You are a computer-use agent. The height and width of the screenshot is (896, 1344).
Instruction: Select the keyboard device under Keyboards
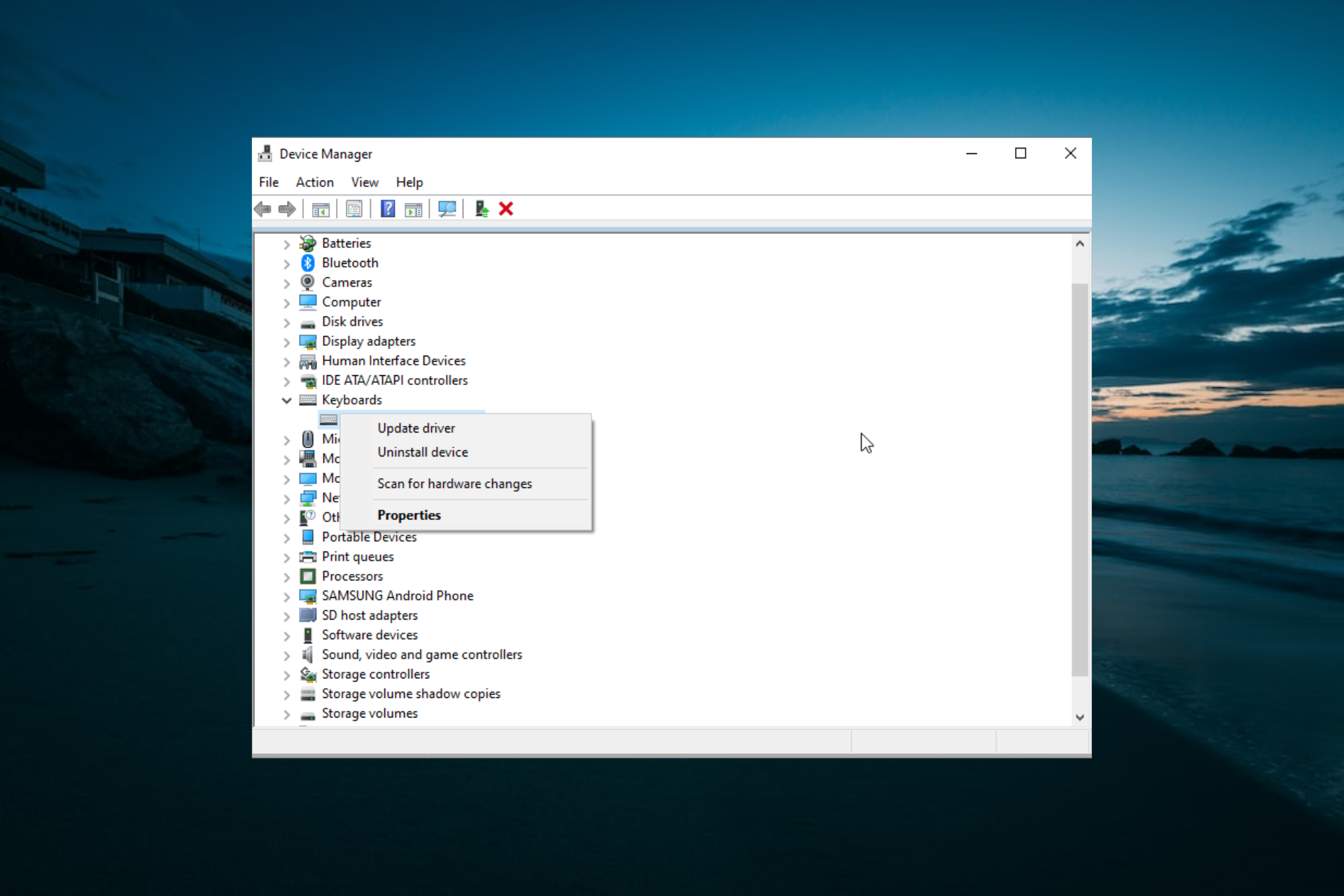329,419
